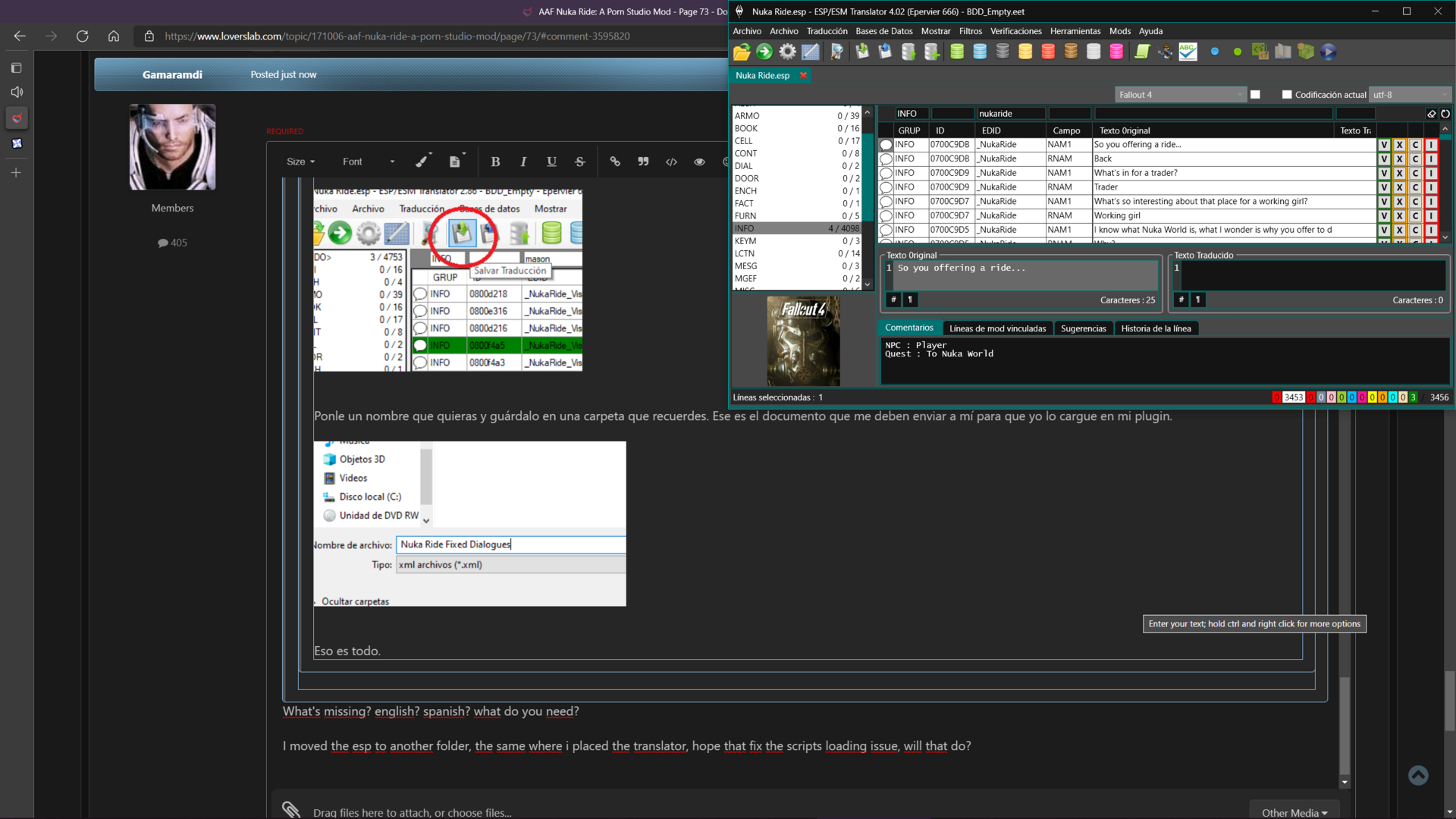
Task: Tick the Codificación actual checkbox
Action: [x=1287, y=95]
